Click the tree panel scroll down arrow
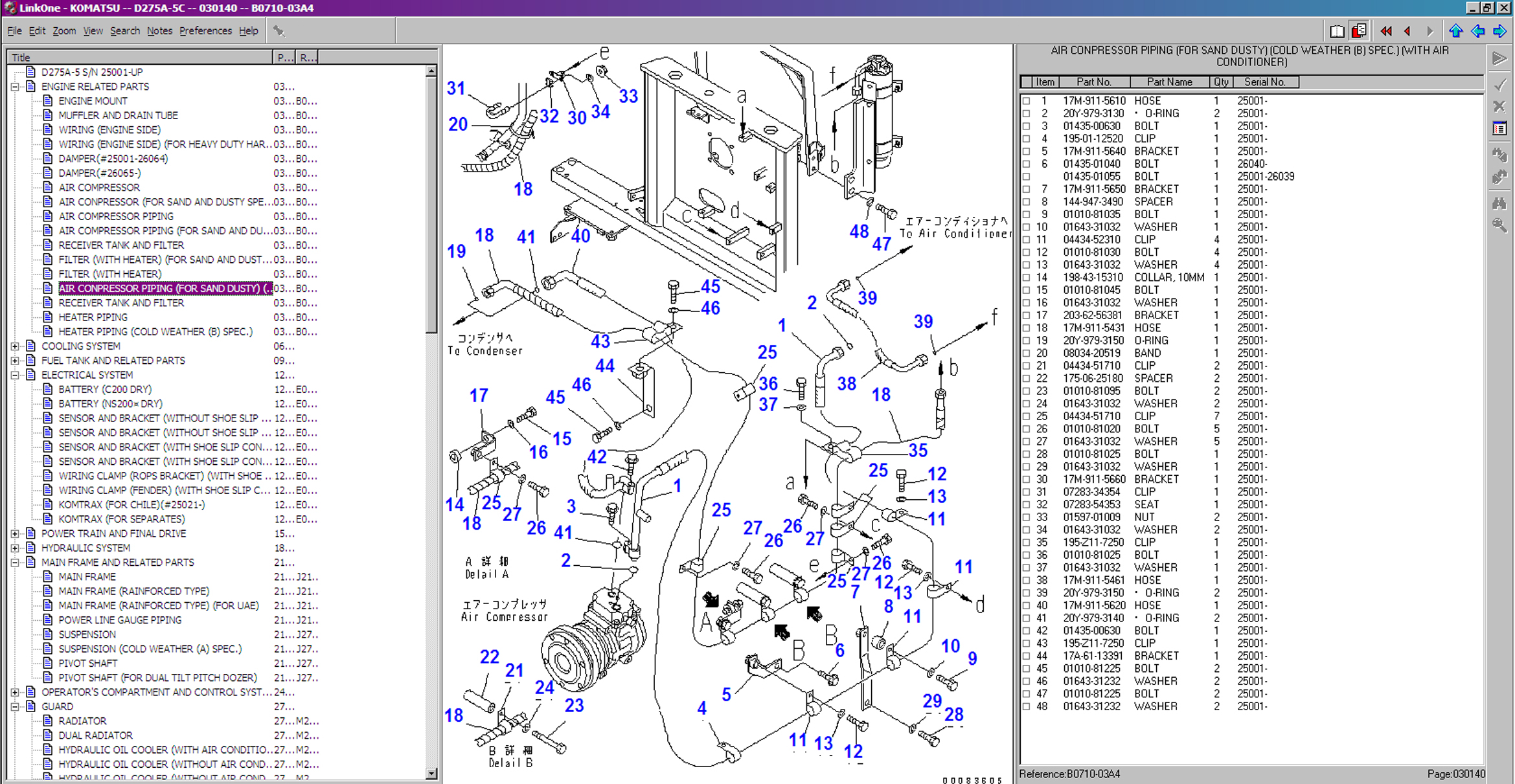Image resolution: width=1515 pixels, height=784 pixels. [x=431, y=774]
